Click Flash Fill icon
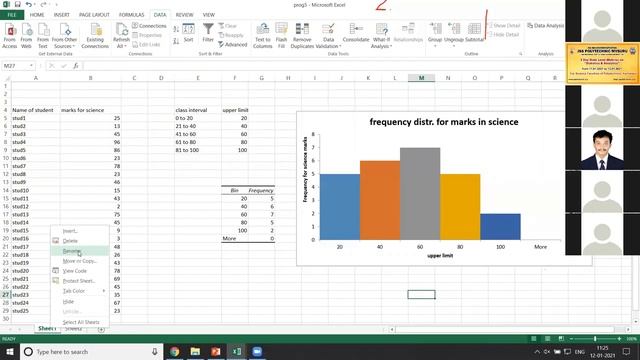This screenshot has height=360, width=640. 281,36
